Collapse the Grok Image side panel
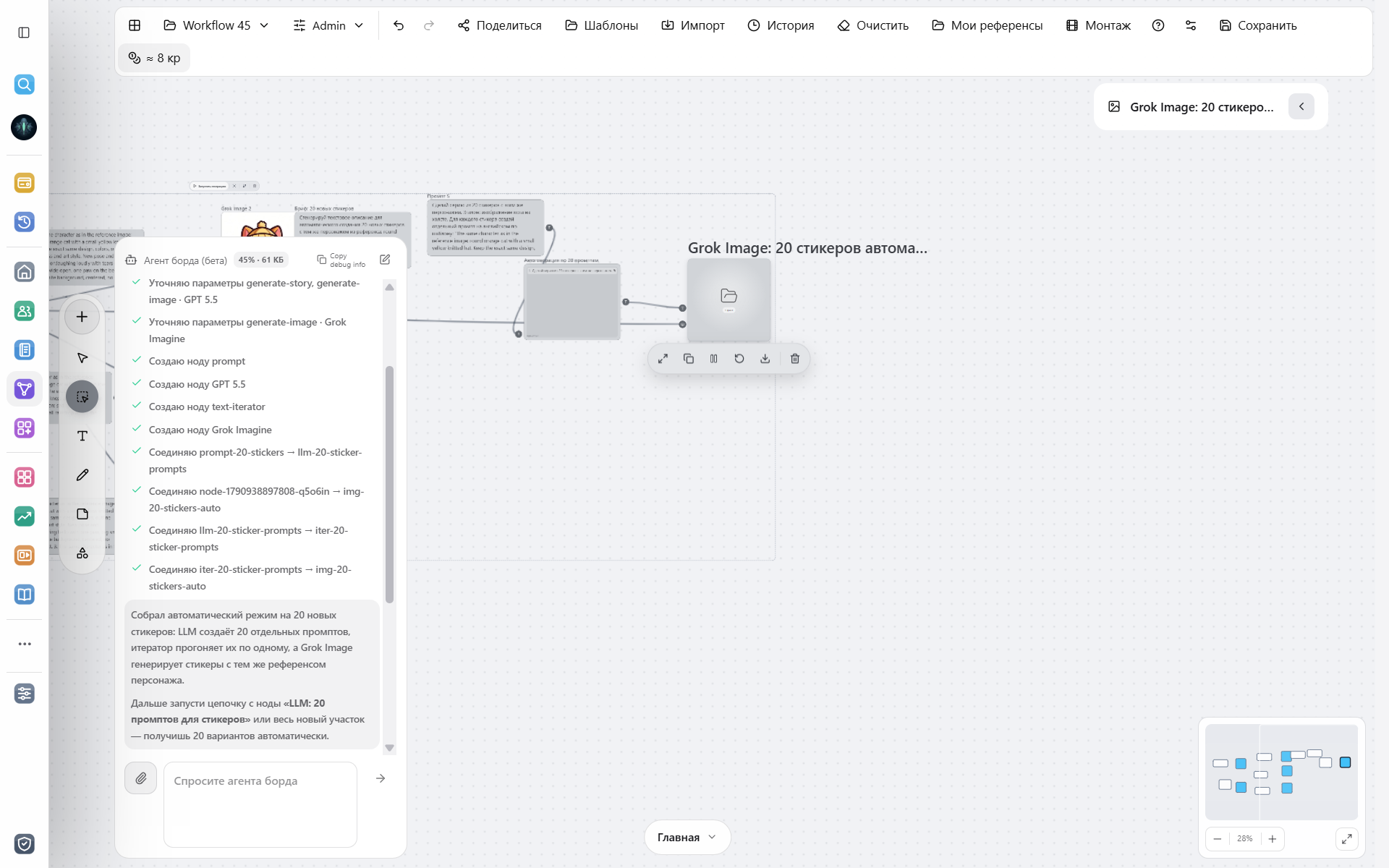This screenshot has width=1389, height=868. (1301, 106)
